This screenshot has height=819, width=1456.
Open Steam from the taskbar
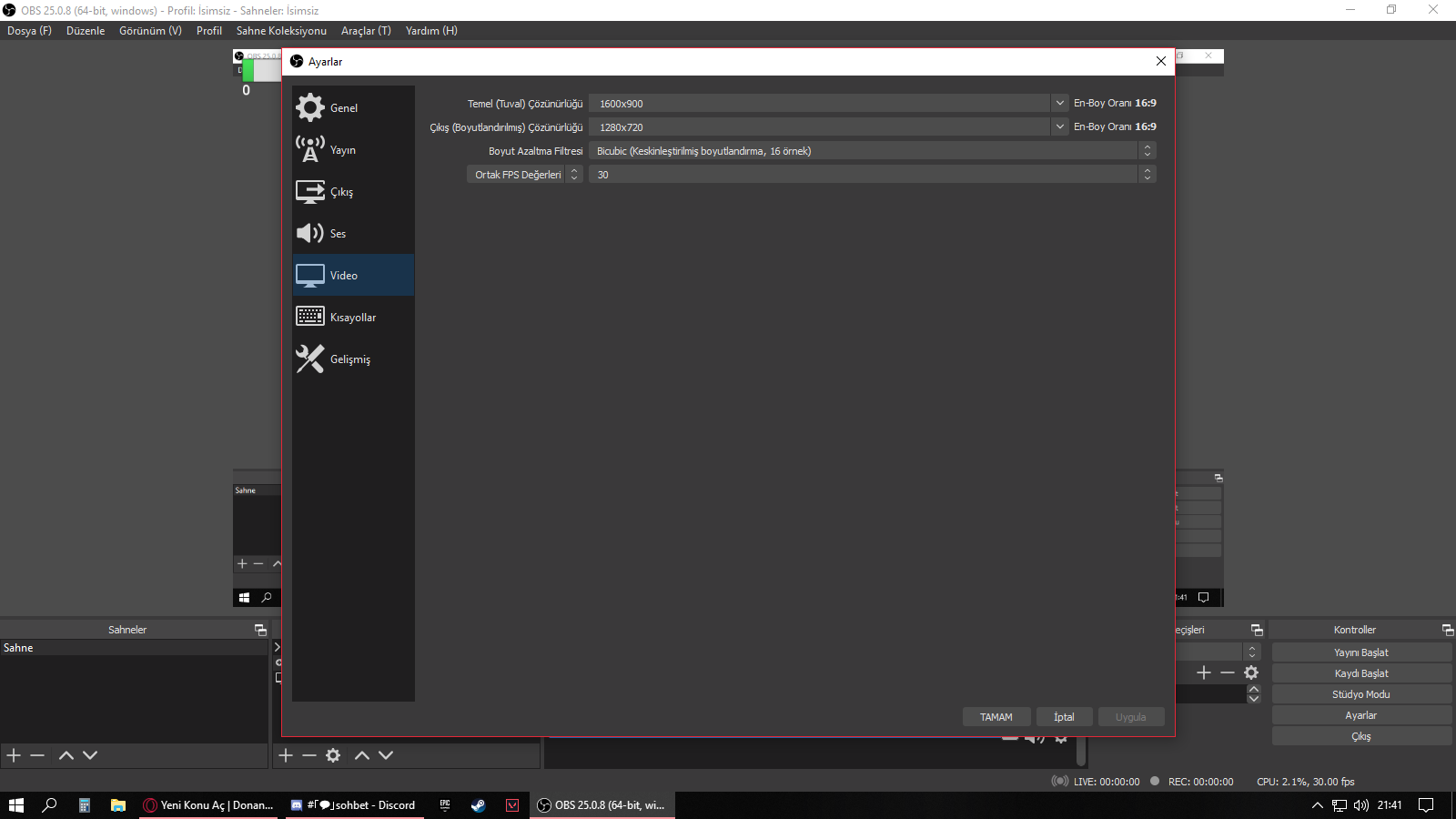click(x=478, y=805)
